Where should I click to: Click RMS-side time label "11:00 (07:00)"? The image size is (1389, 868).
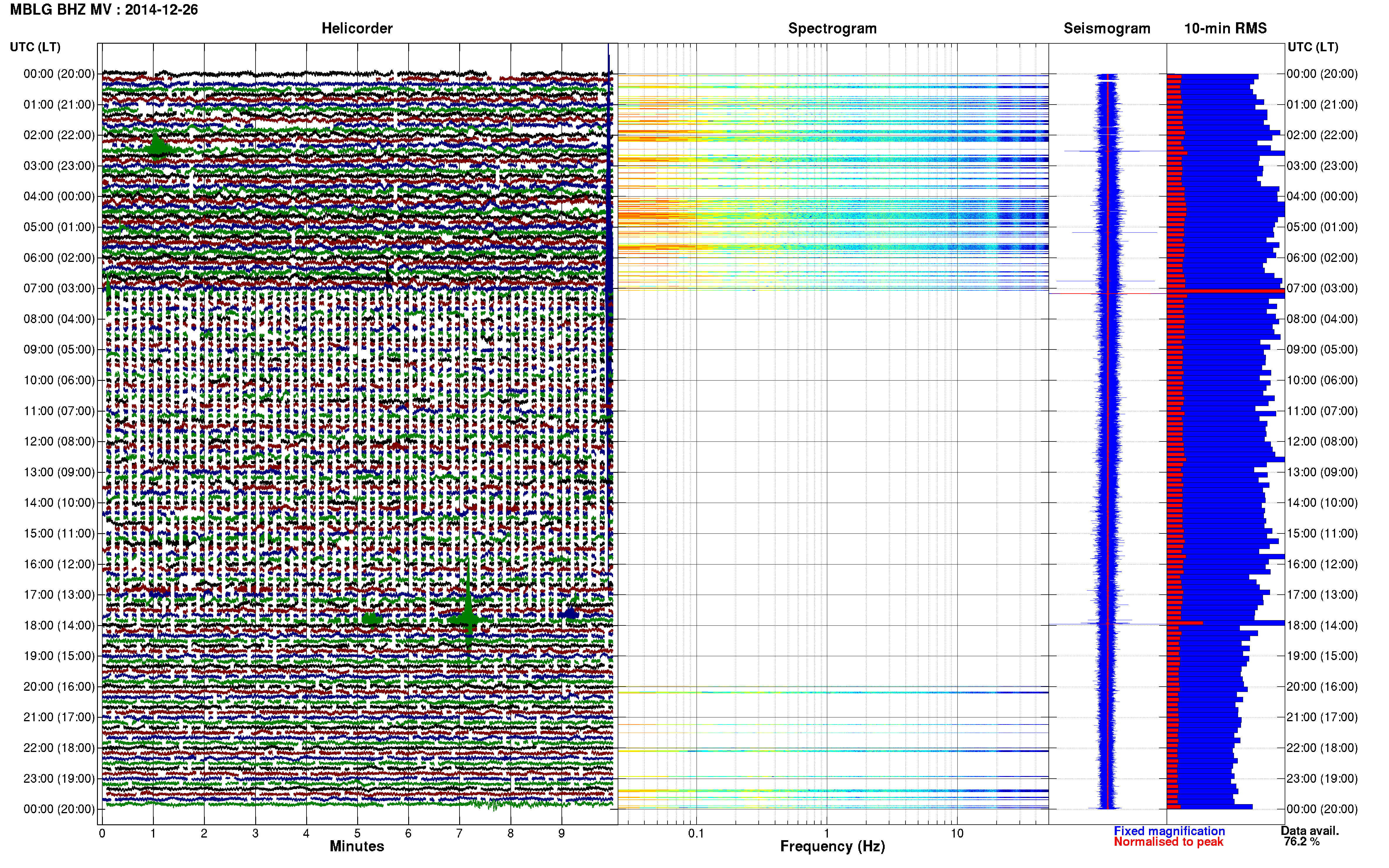coord(1322,411)
